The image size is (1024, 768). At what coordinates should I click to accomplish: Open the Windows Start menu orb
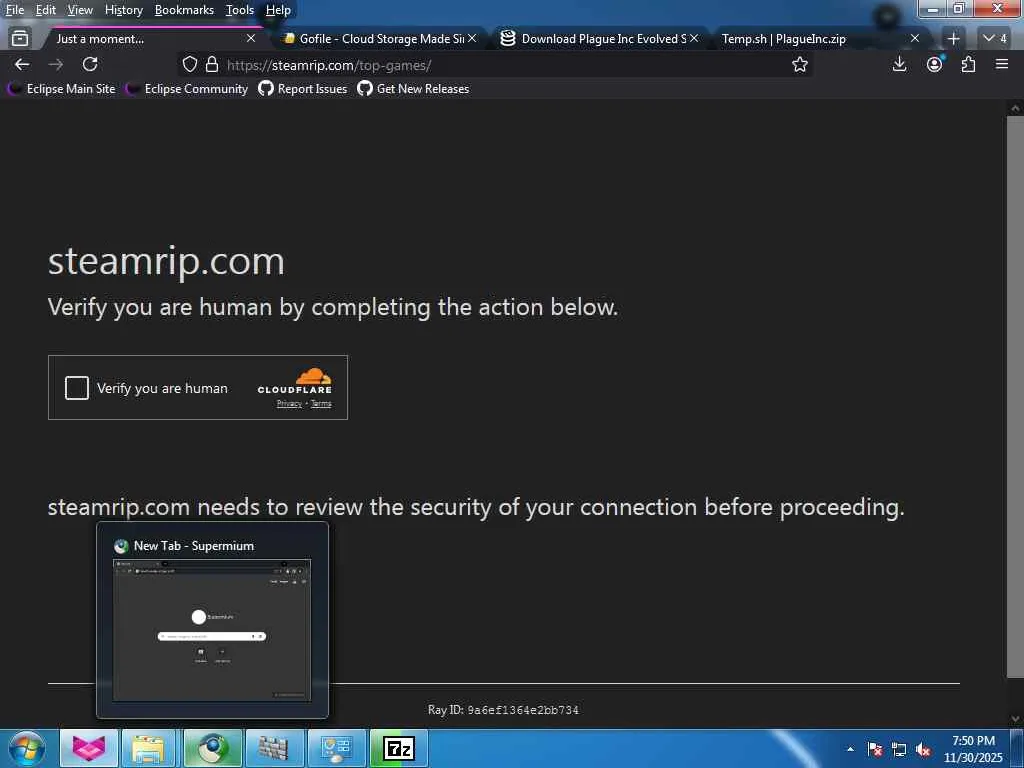(x=27, y=748)
